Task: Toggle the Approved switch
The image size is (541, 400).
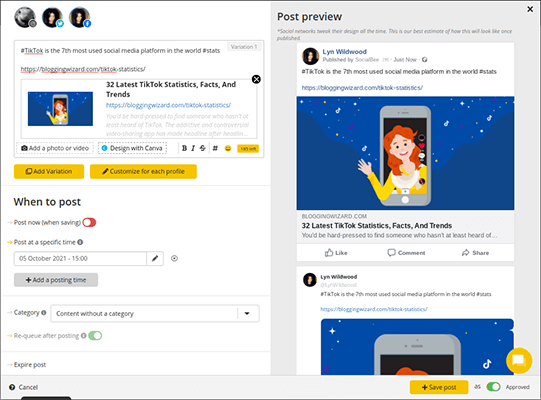Action: pyautogui.click(x=493, y=387)
